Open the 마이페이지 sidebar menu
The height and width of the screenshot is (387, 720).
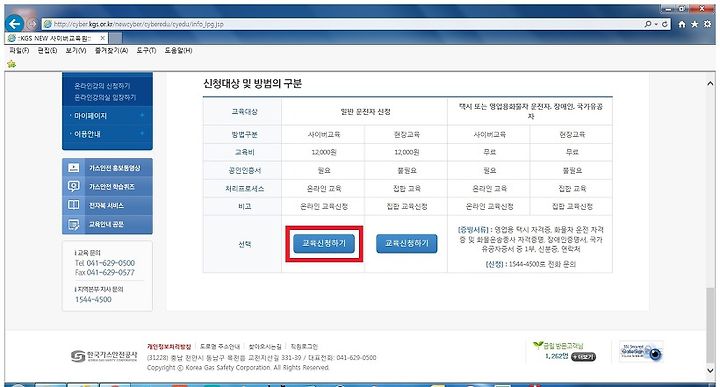pos(90,116)
